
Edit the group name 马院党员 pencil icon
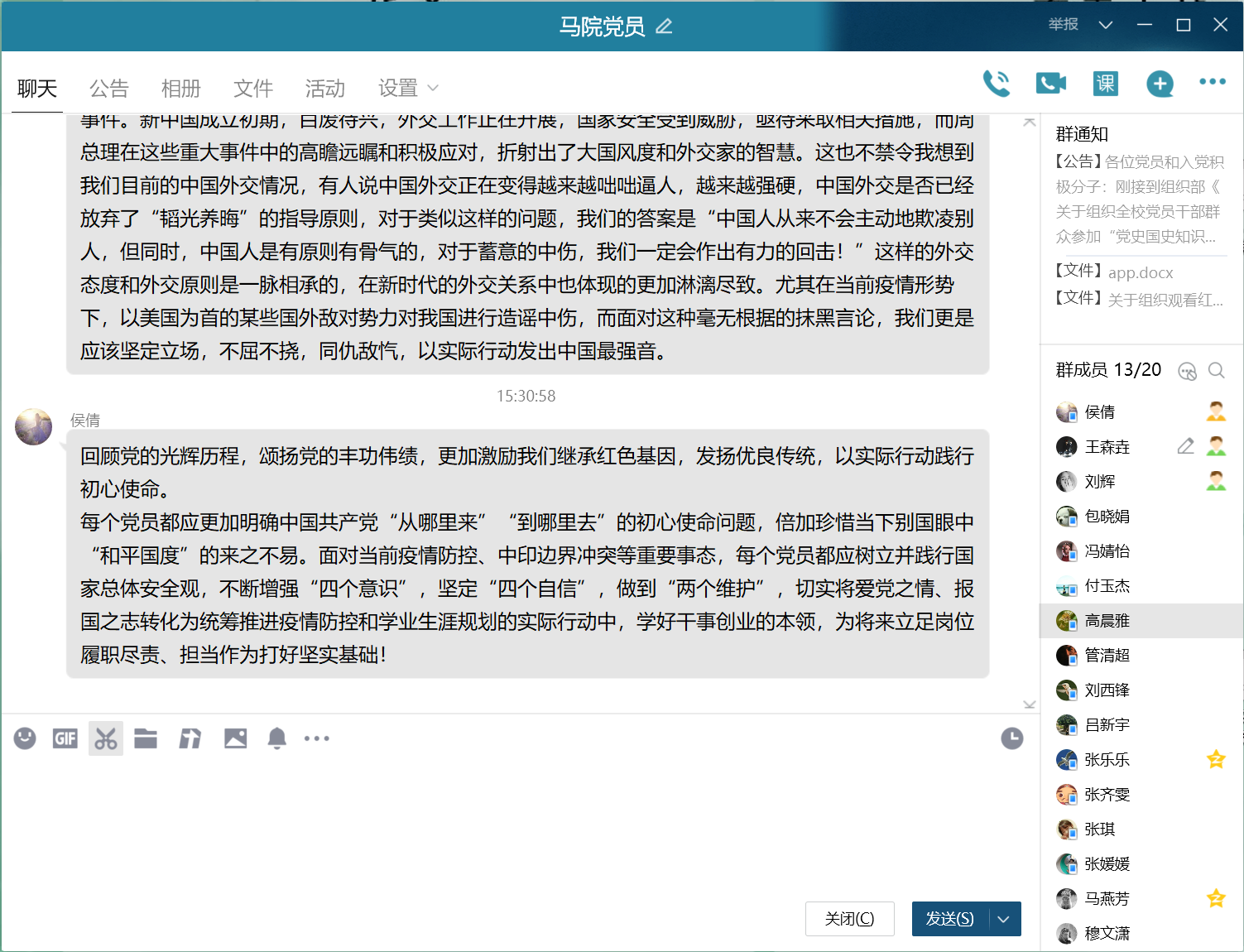coord(664,26)
